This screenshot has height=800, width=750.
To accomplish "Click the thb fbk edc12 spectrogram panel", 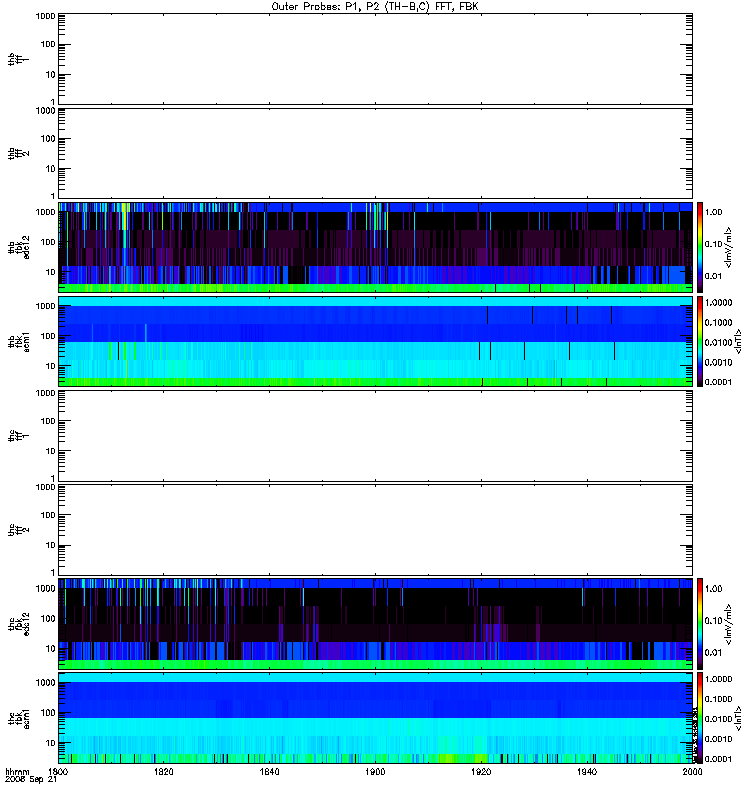I will tap(375, 247).
